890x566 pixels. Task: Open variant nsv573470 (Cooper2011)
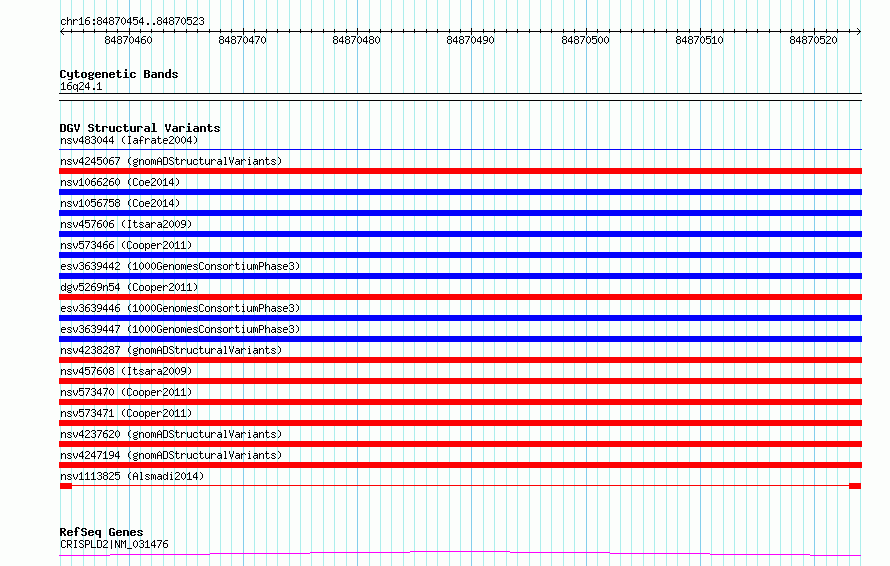(x=126, y=392)
